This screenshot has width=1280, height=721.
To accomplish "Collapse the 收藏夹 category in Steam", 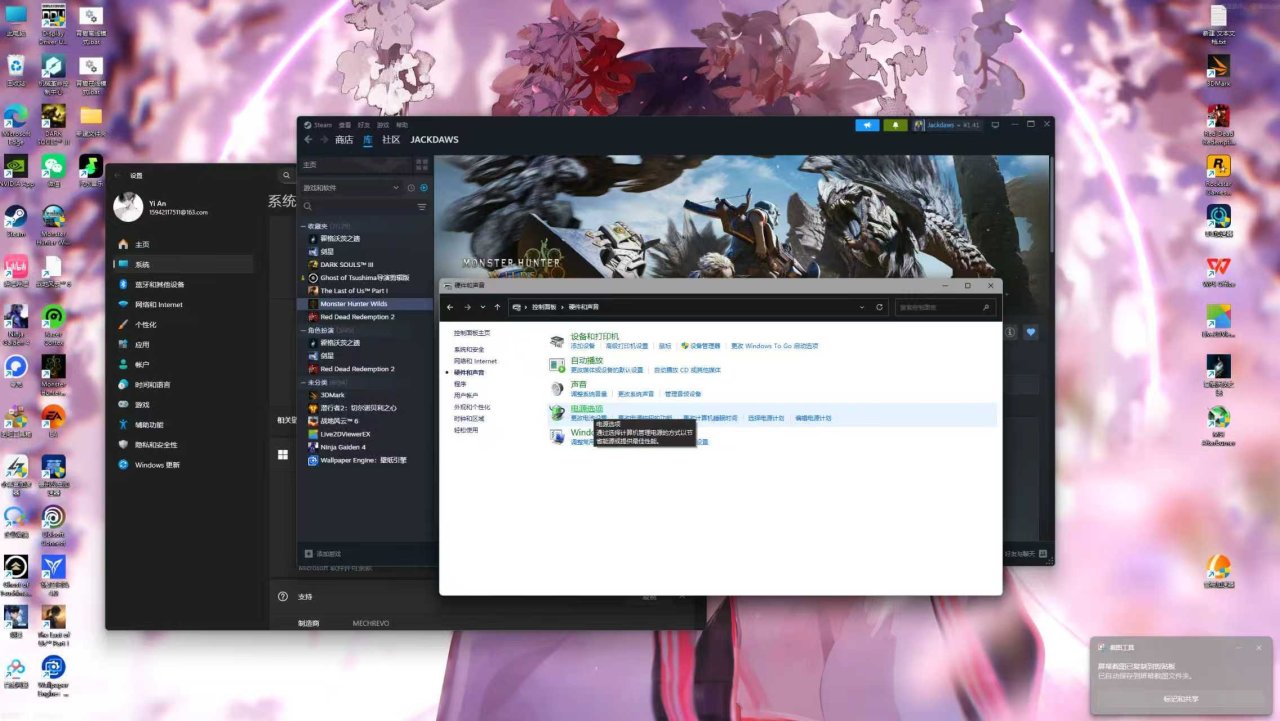I will [303, 226].
